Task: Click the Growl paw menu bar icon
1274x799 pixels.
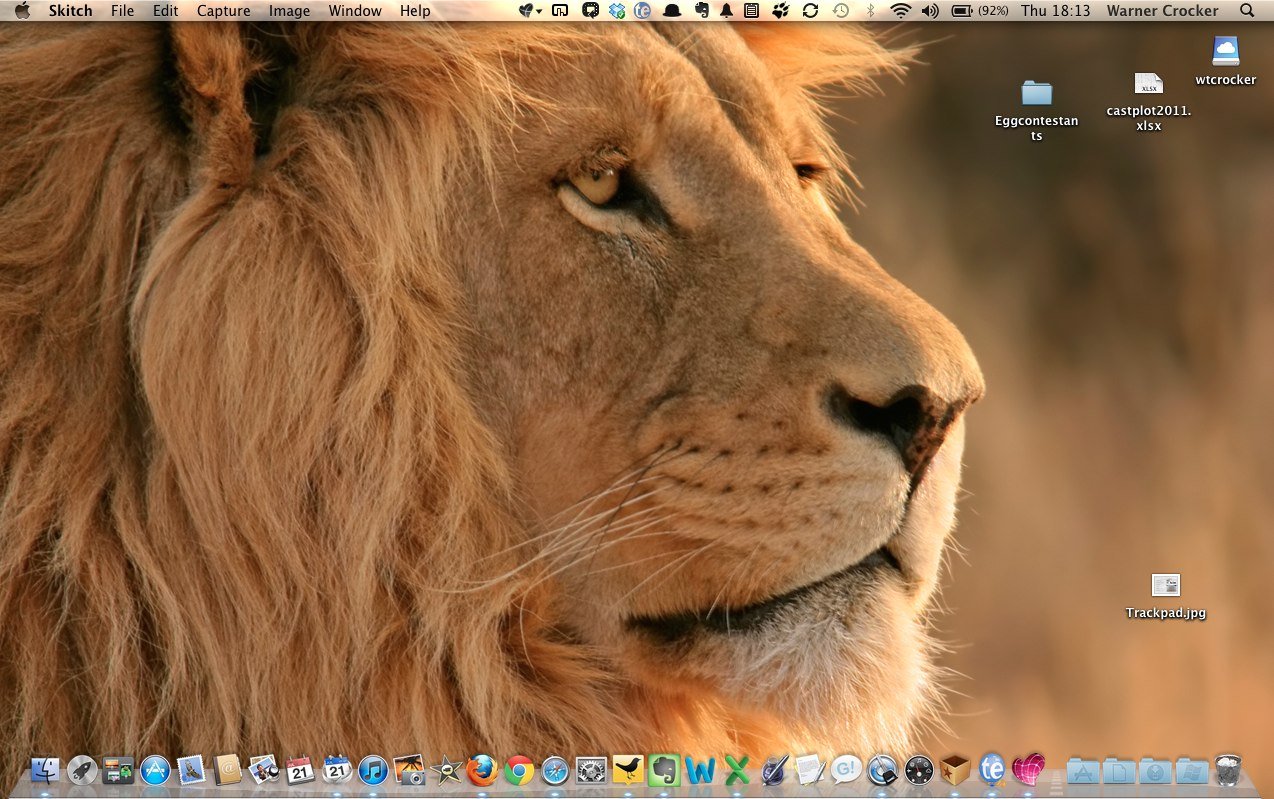Action: 781,11
